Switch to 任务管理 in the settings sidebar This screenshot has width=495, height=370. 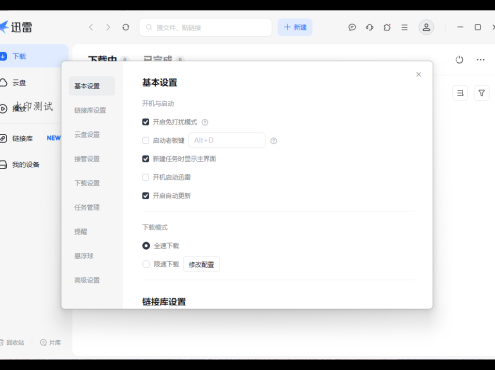pyautogui.click(x=87, y=207)
